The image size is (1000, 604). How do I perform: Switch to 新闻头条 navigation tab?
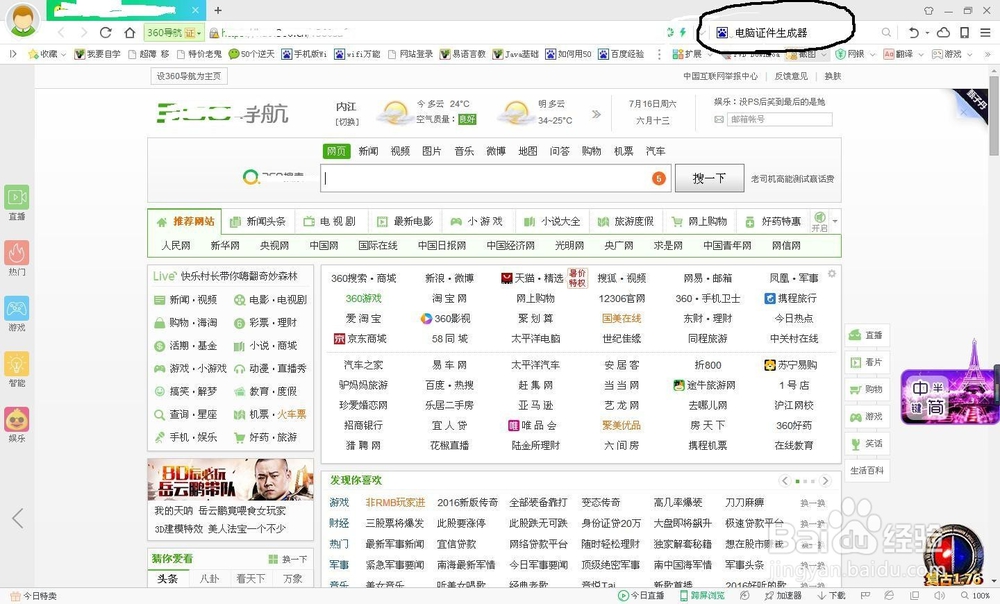pos(258,221)
